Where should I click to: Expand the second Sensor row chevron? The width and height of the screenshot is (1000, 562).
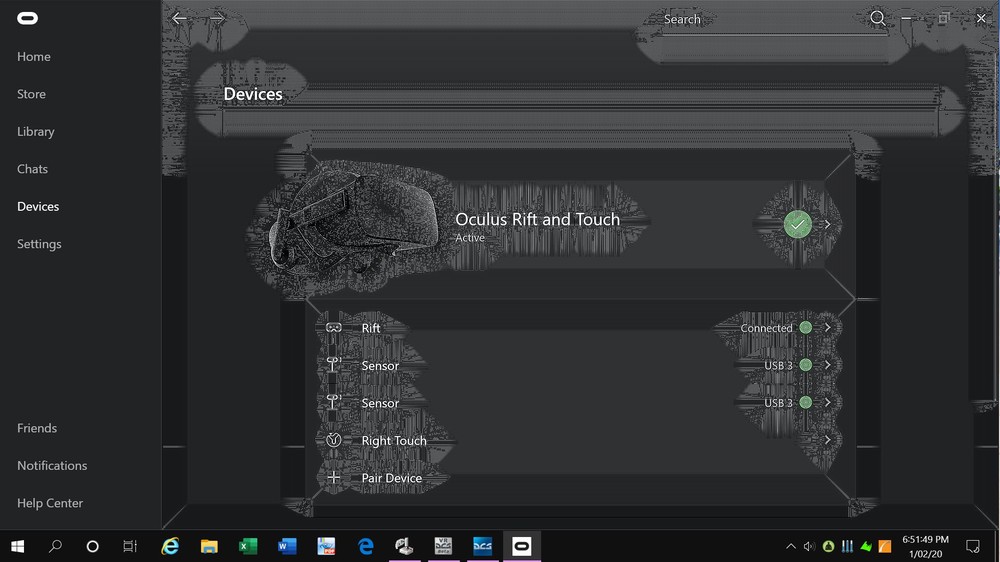pos(827,403)
